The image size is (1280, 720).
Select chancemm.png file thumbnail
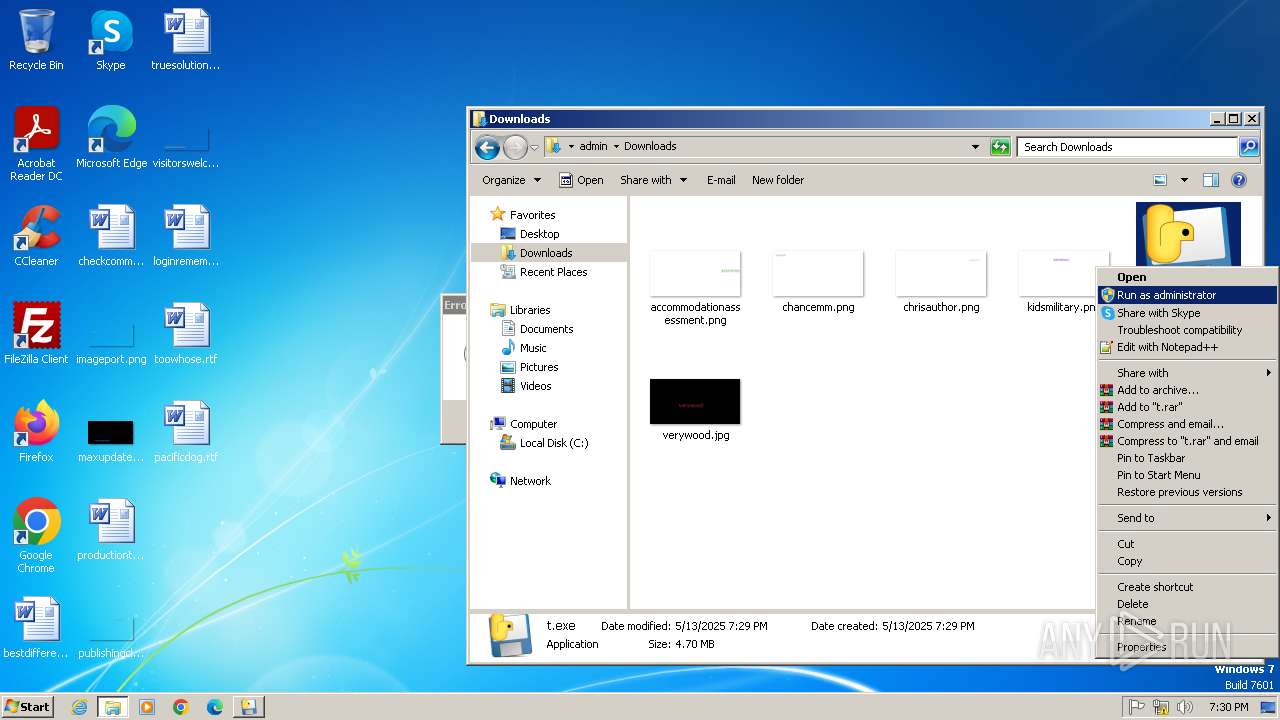pyautogui.click(x=818, y=282)
